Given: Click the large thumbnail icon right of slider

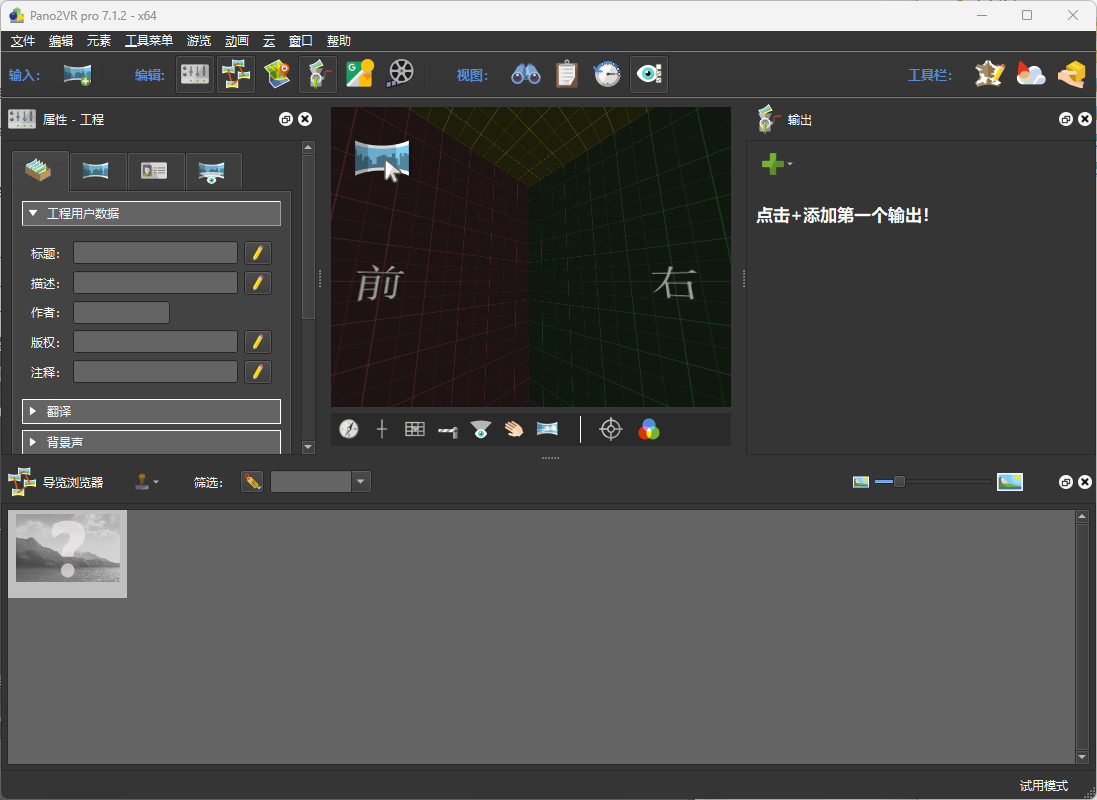Looking at the screenshot, I should pos(1010,482).
